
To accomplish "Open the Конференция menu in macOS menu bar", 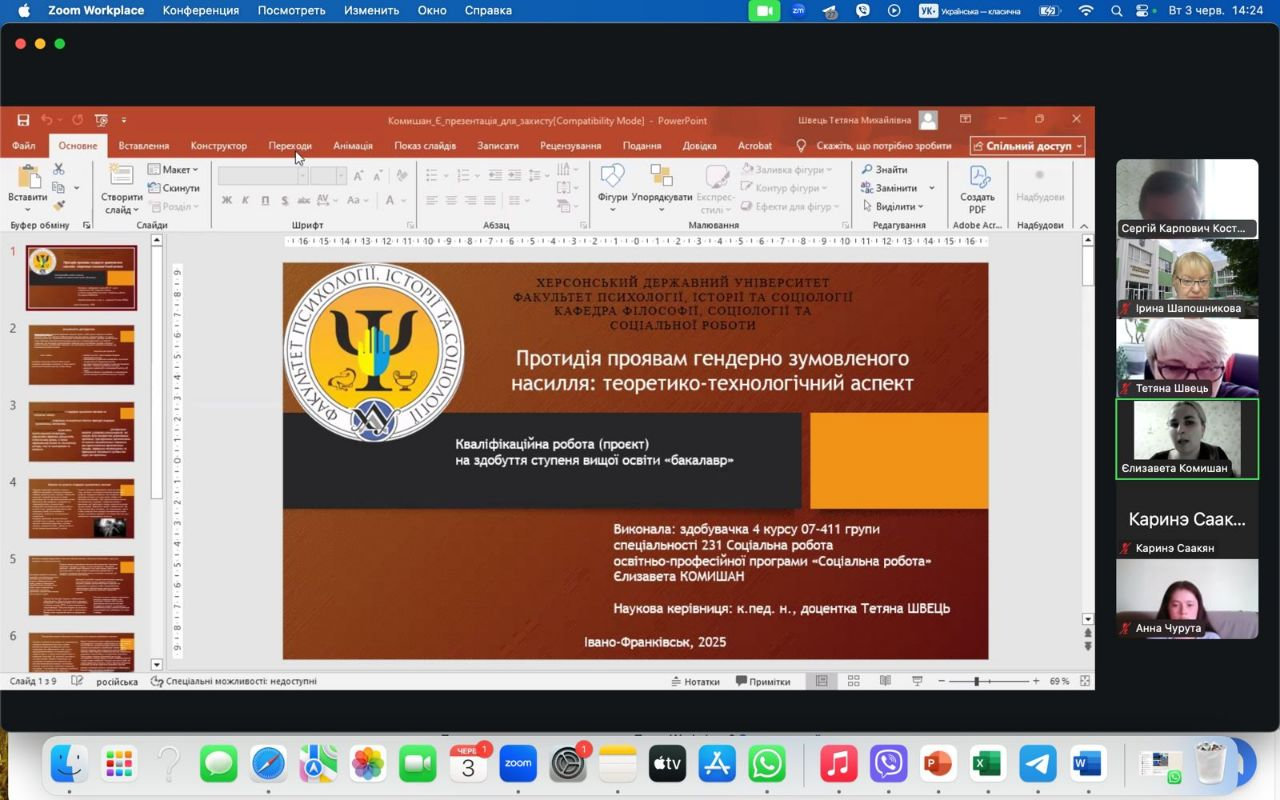I will (201, 10).
